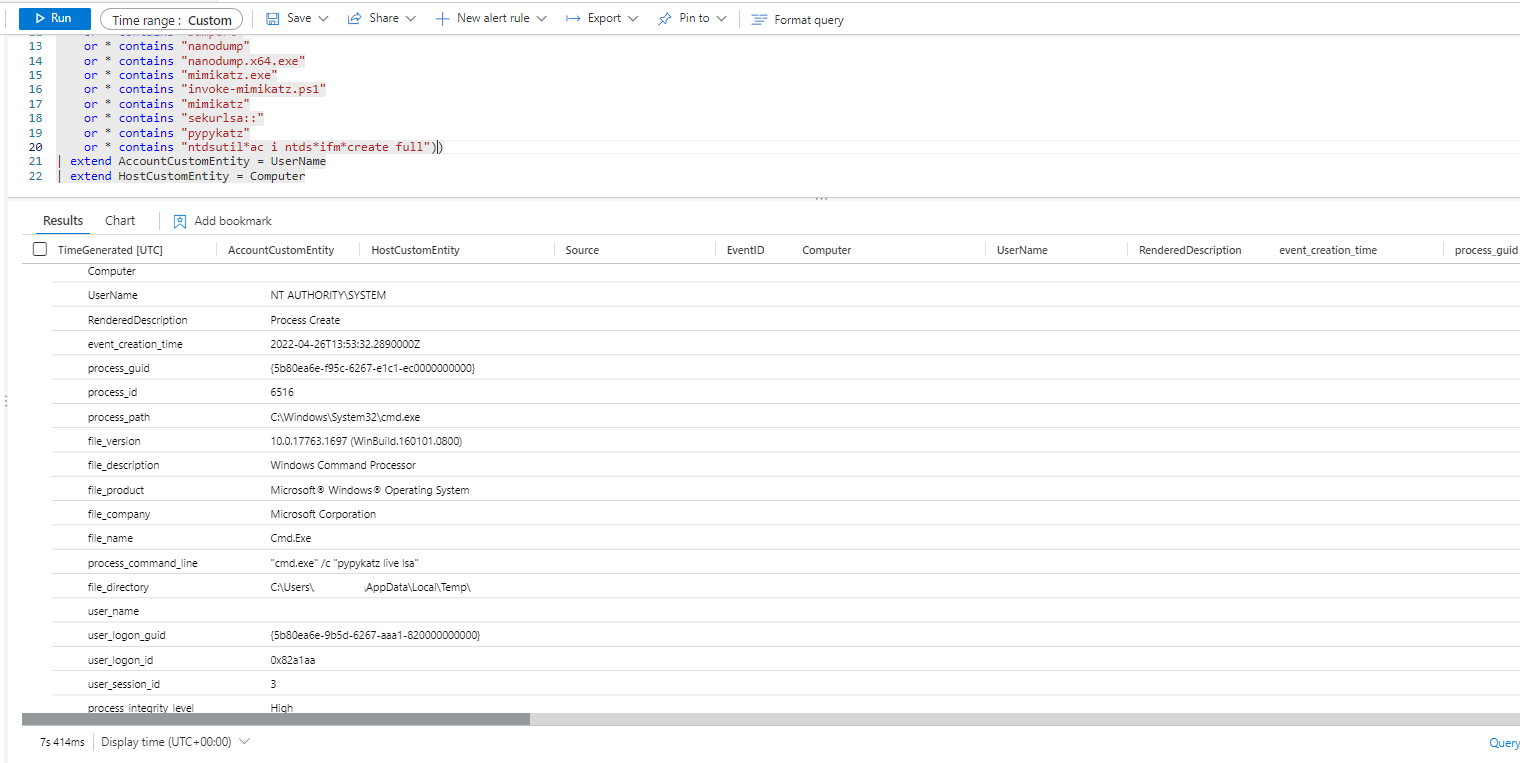Click the Pin to pushpin icon
This screenshot has height=763, width=1520.
pyautogui.click(x=664, y=19)
